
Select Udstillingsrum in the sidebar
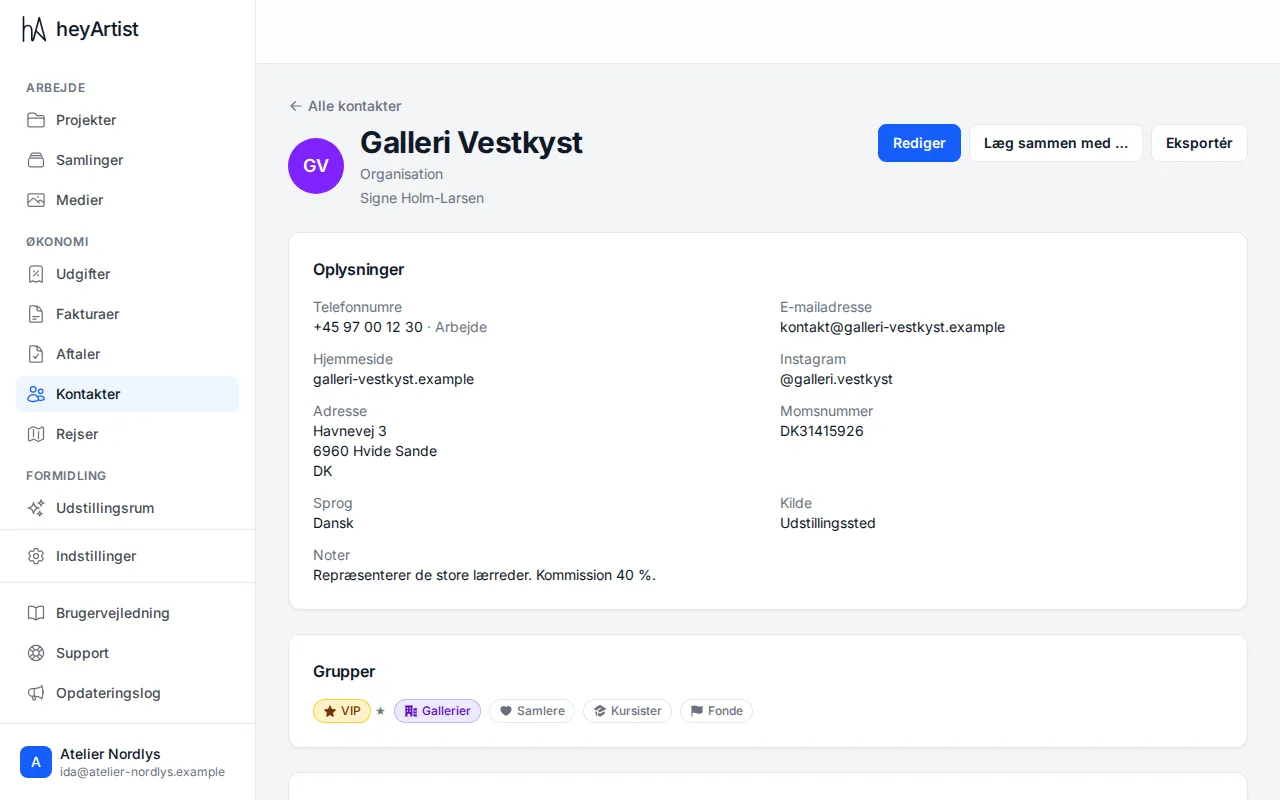(127, 508)
